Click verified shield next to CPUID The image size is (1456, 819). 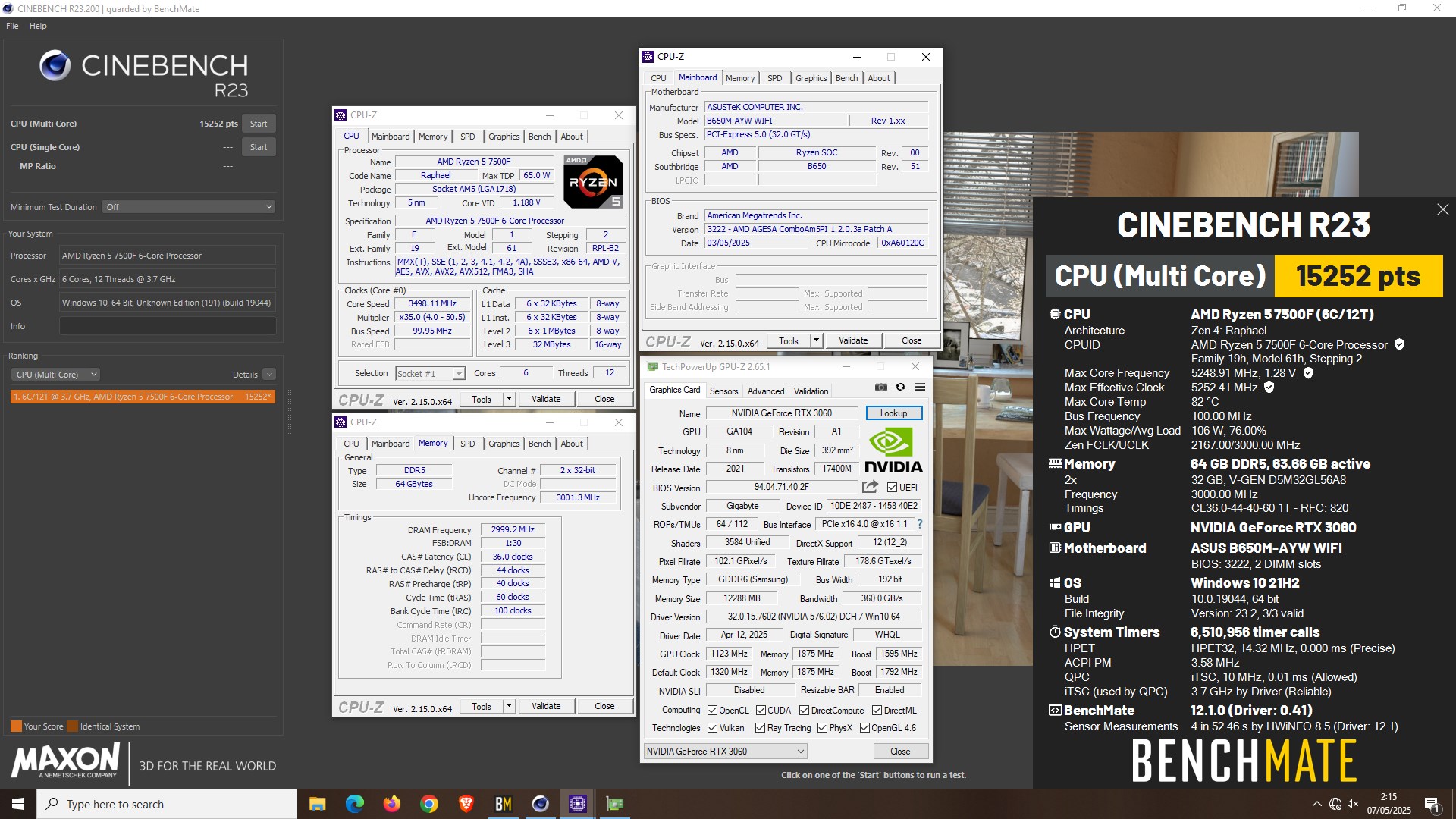[x=1399, y=344]
